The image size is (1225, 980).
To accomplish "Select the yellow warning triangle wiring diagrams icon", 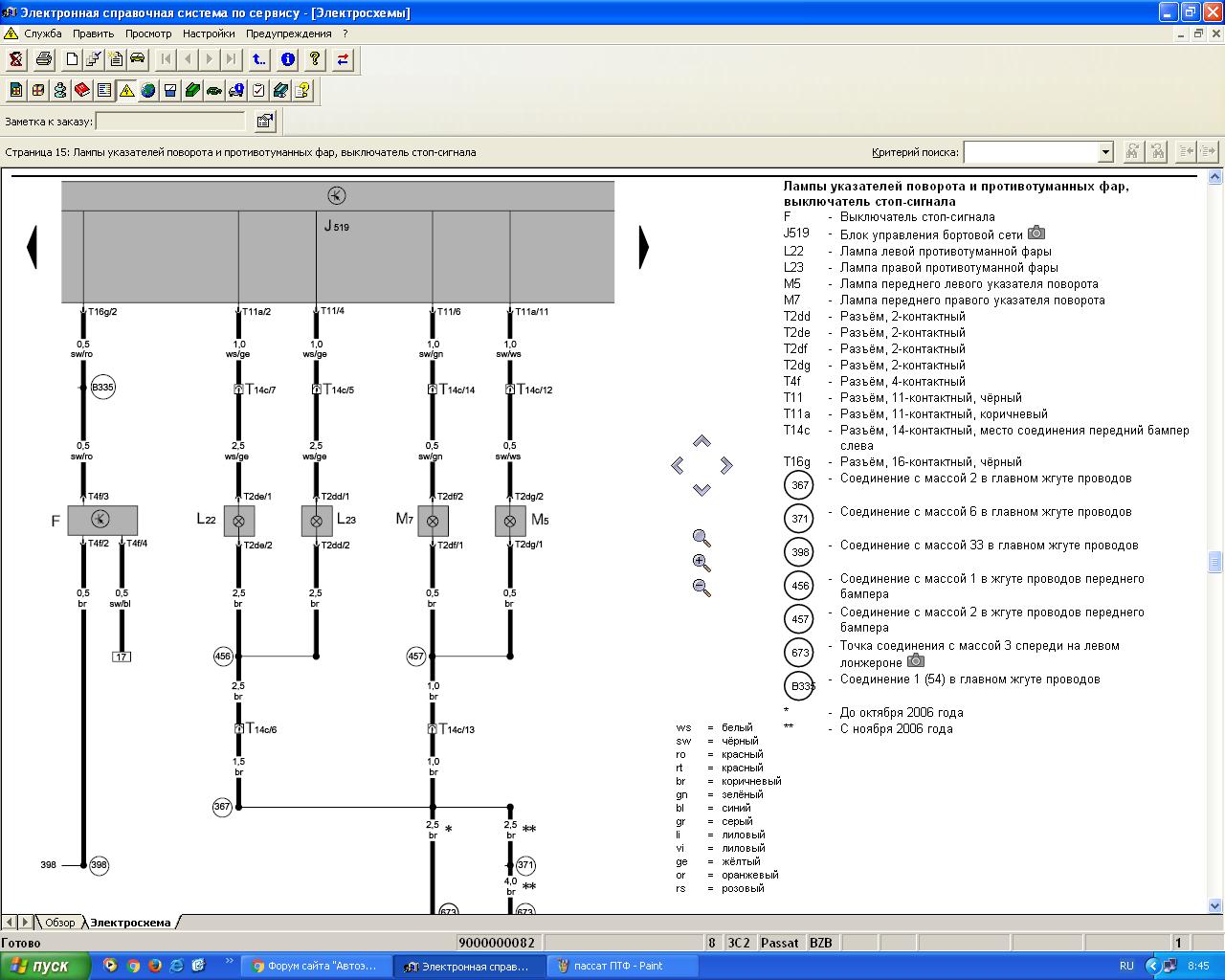I will point(126,91).
